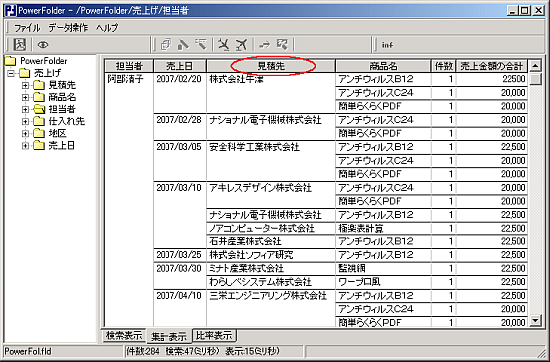Click the 件数 column header
This screenshot has height=362, width=550.
tap(443, 66)
